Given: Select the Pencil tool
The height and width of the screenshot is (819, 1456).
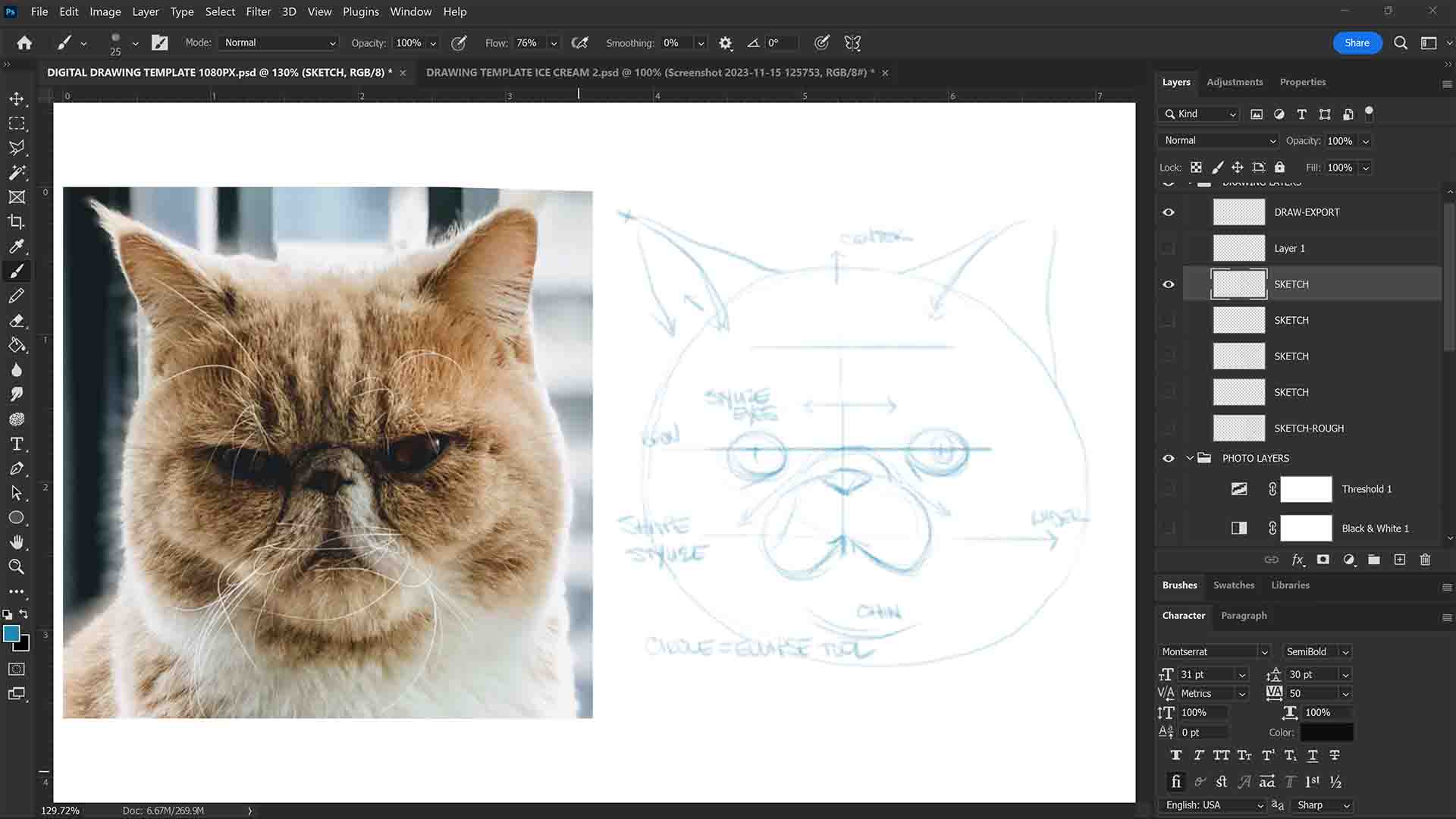Looking at the screenshot, I should click(17, 296).
